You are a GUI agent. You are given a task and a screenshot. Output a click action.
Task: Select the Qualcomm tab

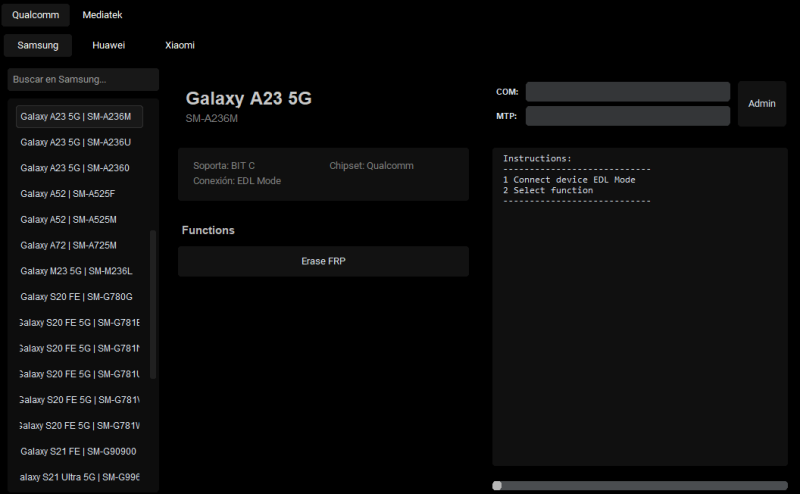pos(36,15)
